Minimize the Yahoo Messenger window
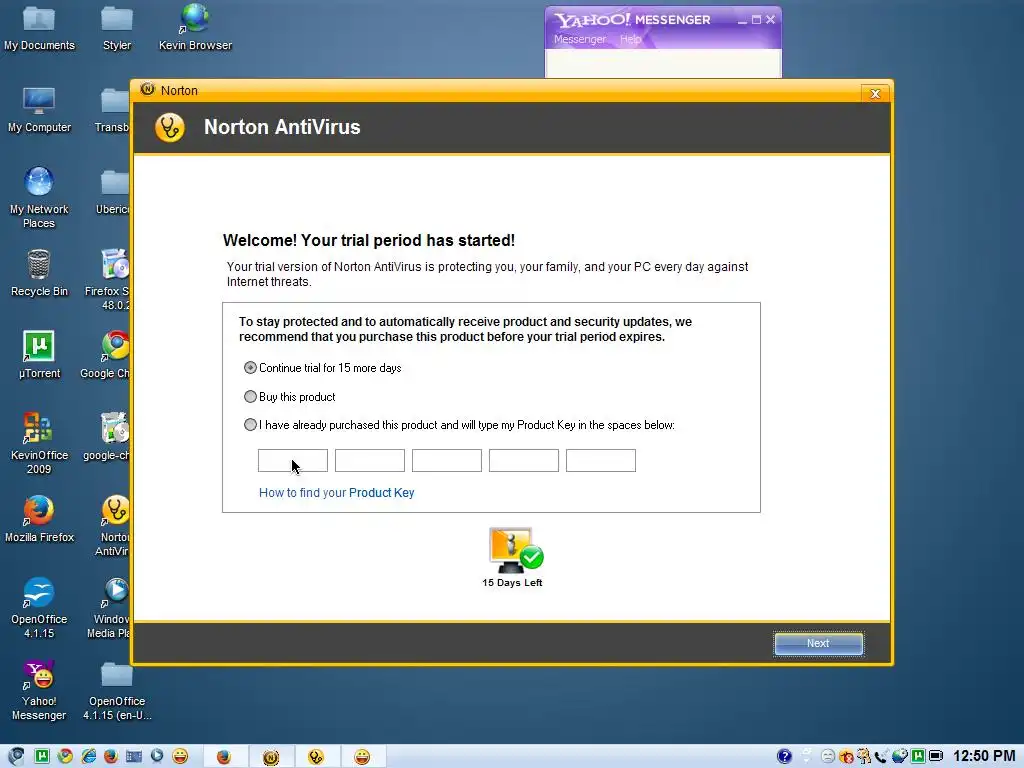Viewport: 1024px width, 768px height. 742,20
